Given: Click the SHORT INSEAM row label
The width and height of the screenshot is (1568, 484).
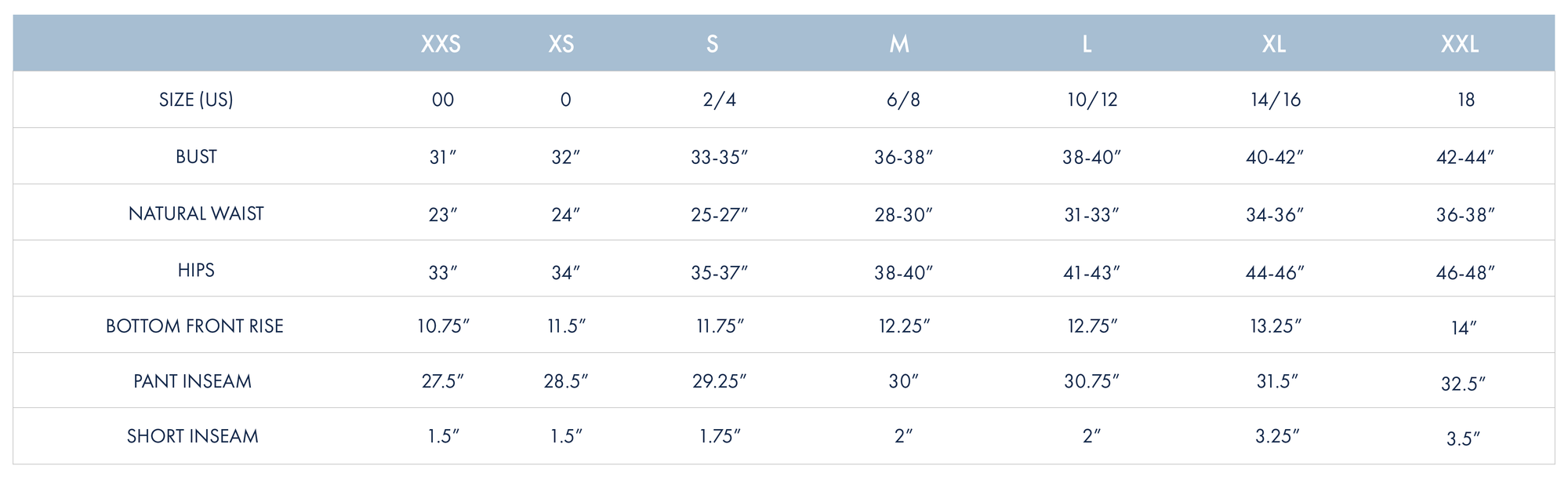Looking at the screenshot, I should (x=193, y=436).
